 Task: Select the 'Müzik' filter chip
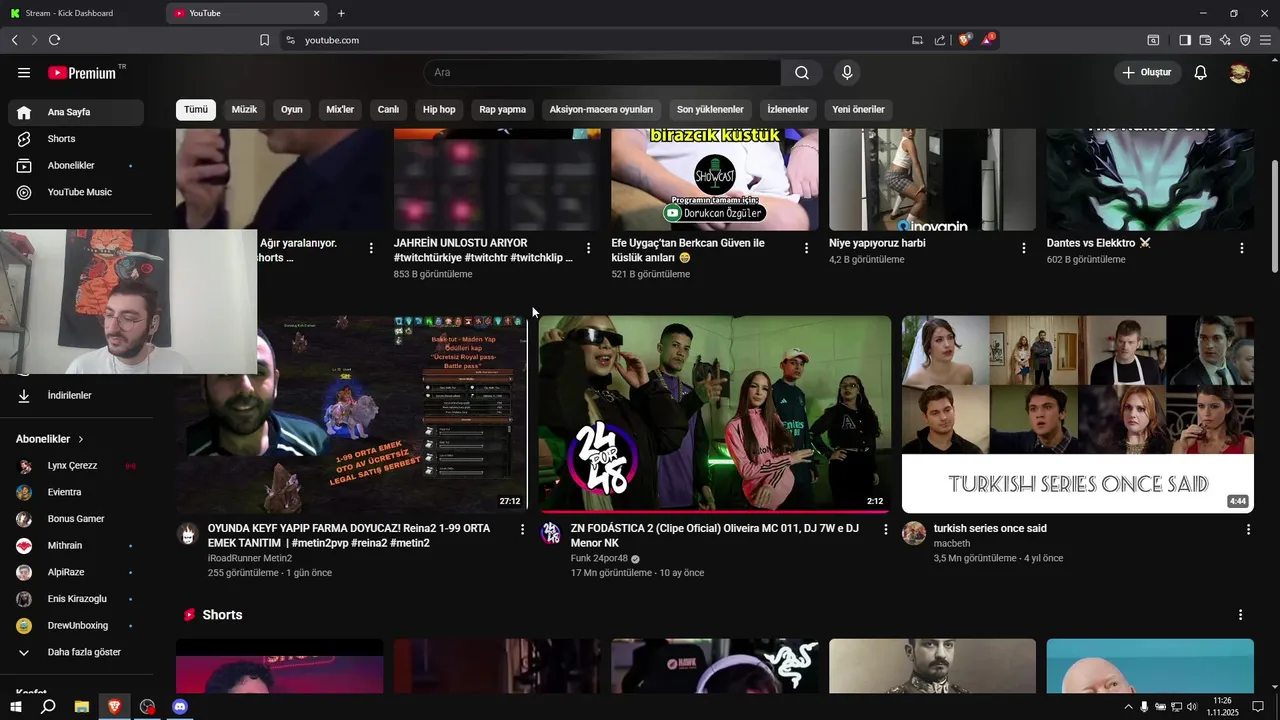coord(245,109)
